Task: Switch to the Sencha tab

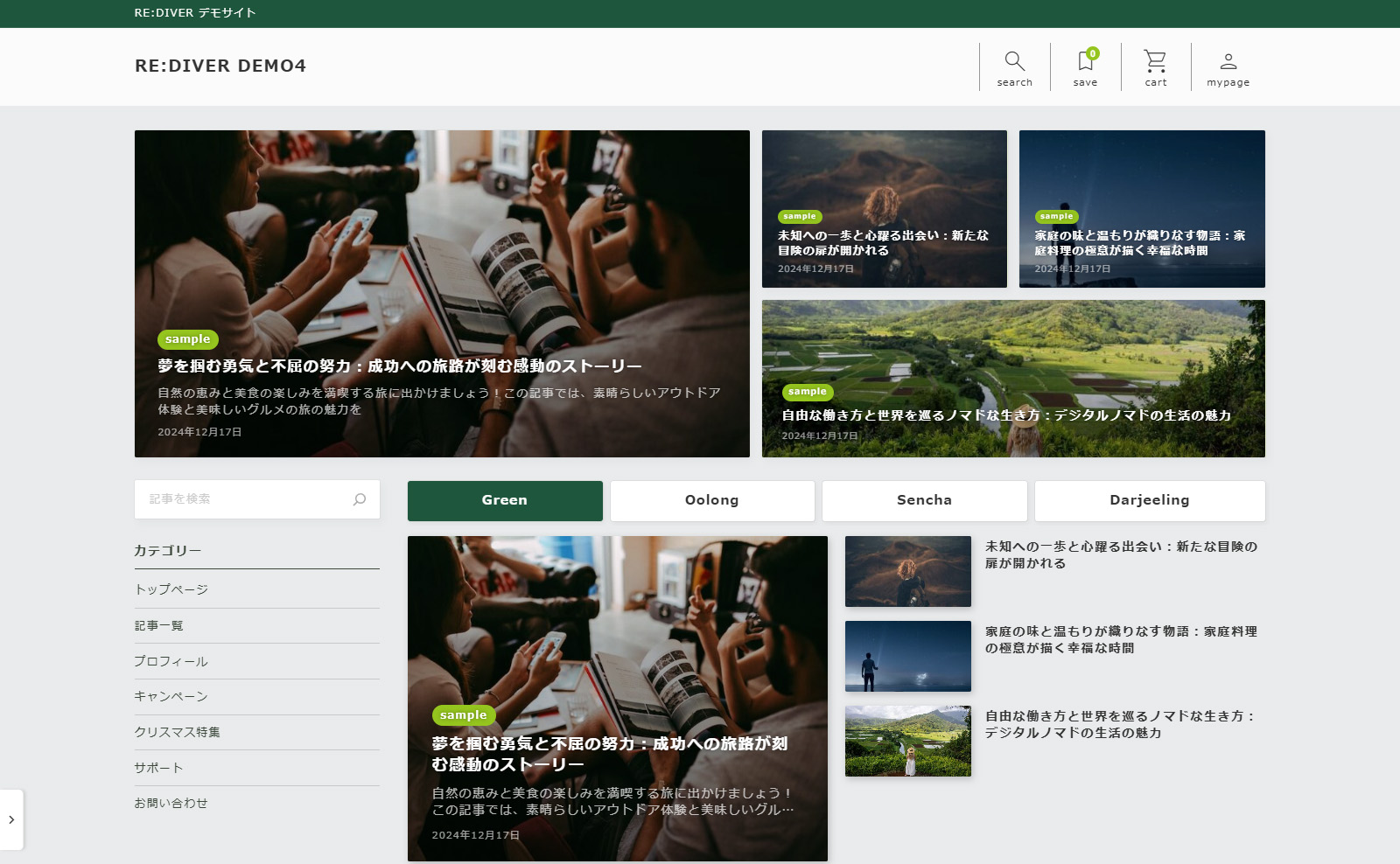Action: point(924,500)
